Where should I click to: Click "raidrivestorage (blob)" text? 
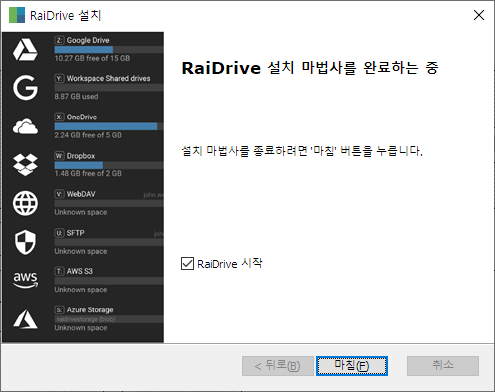pos(86,319)
